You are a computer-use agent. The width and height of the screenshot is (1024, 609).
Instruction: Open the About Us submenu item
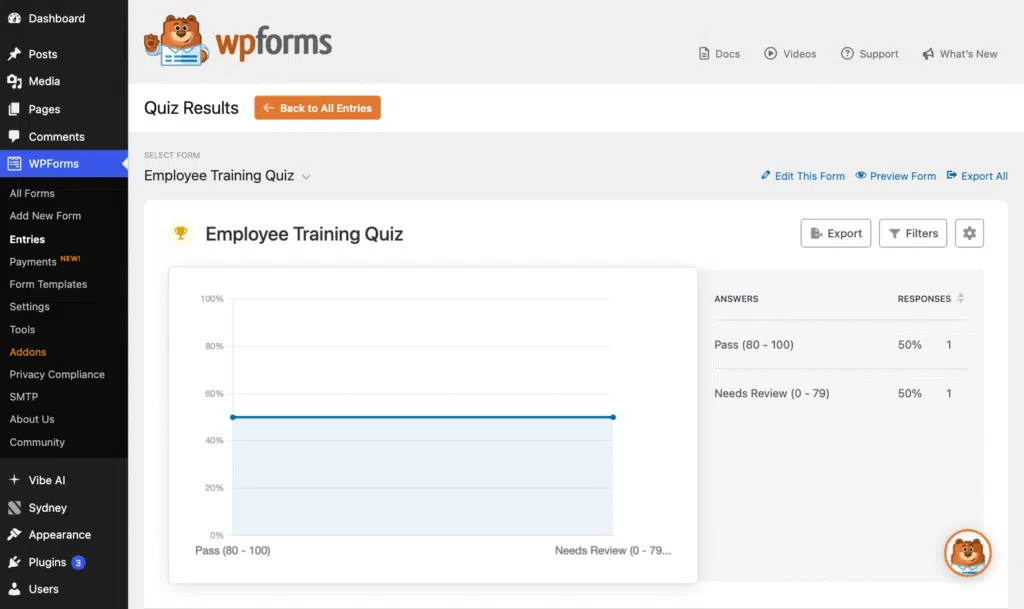[32, 419]
